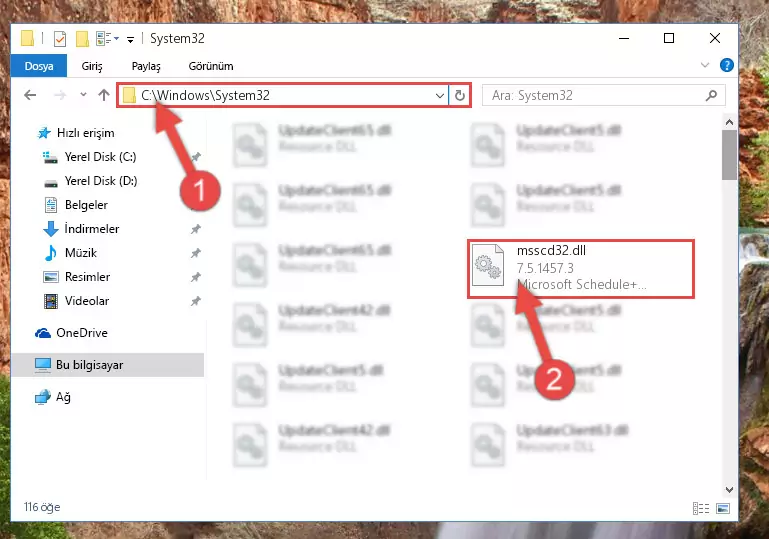Click the search magnifier icon
769x539 pixels.
coord(712,95)
